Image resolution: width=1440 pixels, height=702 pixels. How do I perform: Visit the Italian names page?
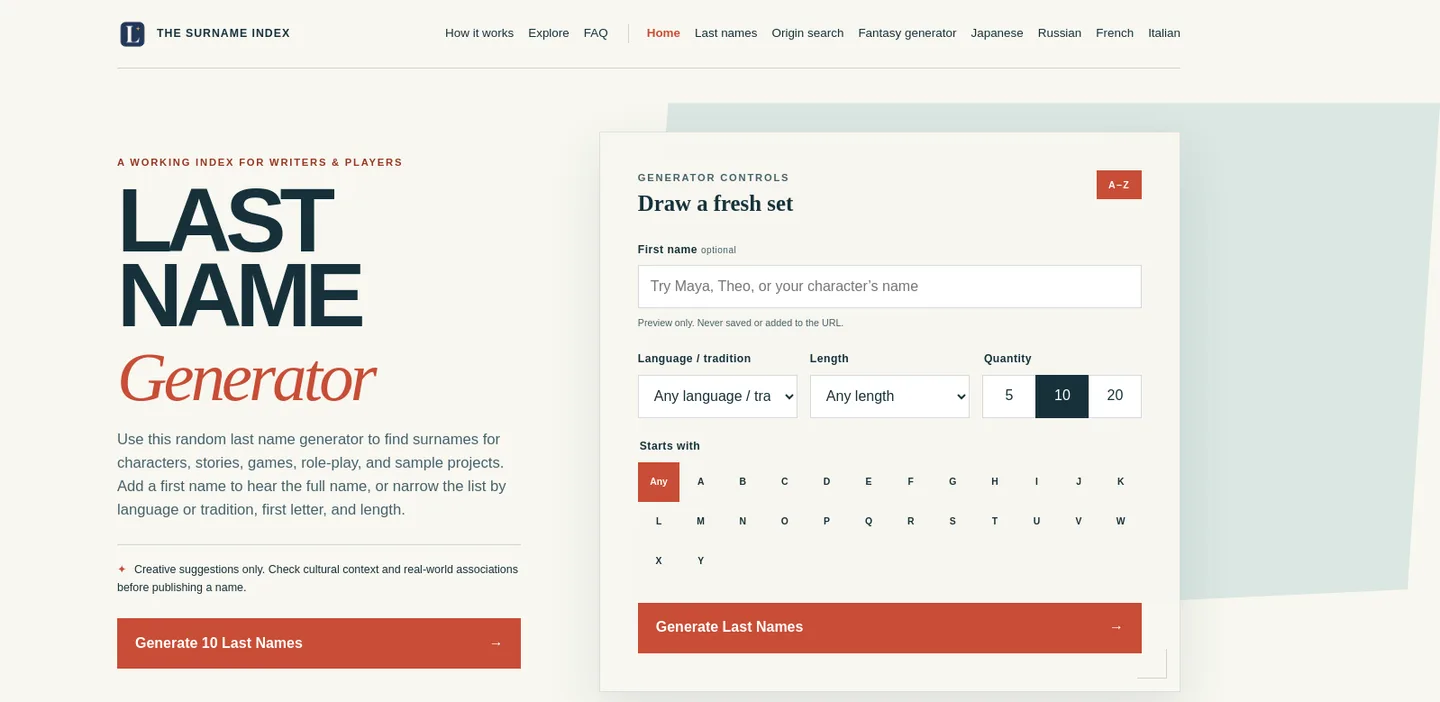1164,33
